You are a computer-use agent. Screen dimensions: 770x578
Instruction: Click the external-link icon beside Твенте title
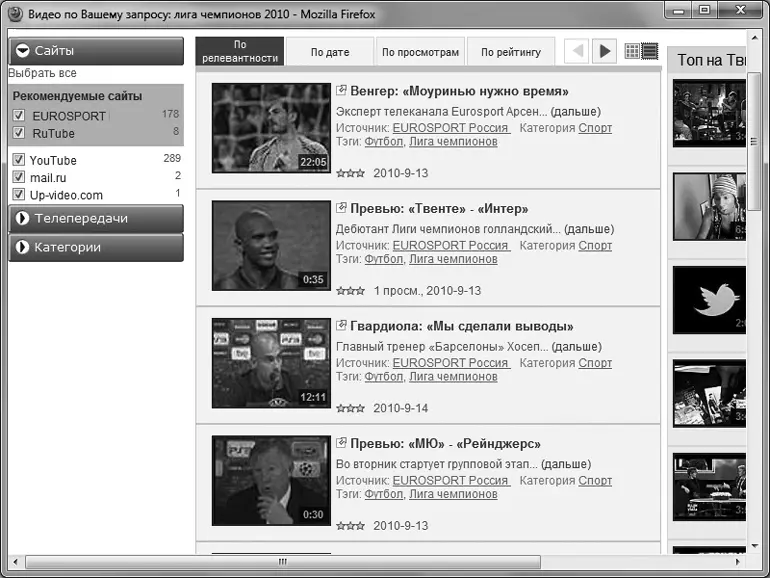tap(341, 207)
